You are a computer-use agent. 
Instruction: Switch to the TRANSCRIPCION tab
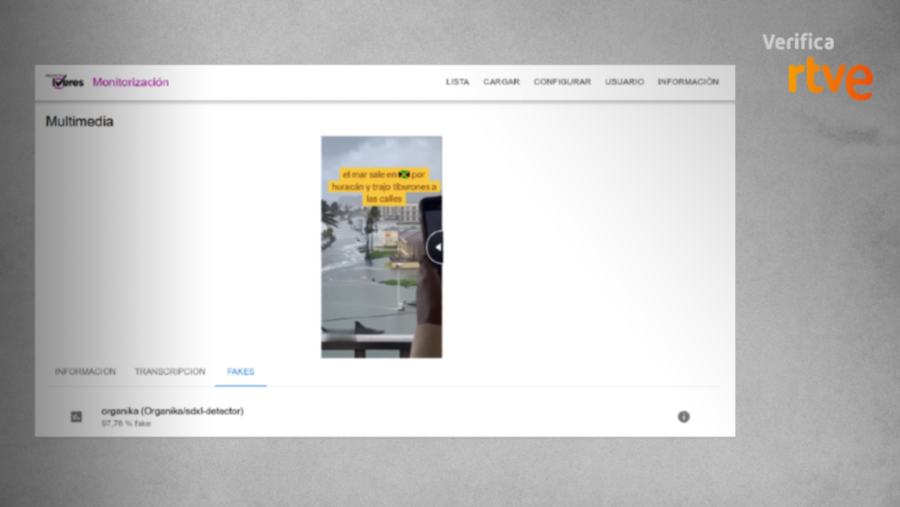coord(170,372)
